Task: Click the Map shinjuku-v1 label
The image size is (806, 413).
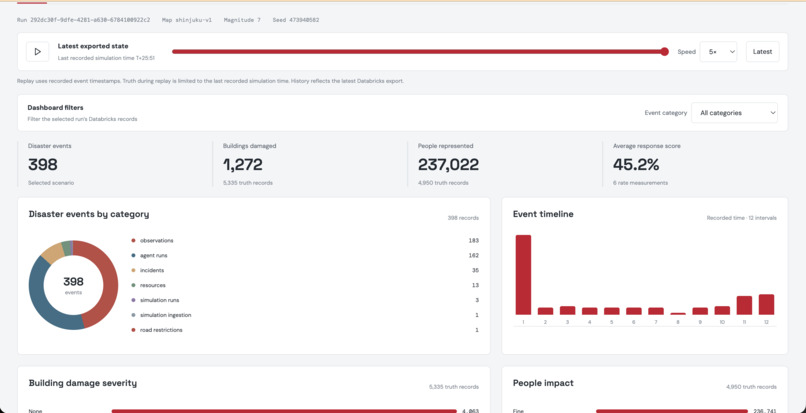Action: [x=187, y=20]
